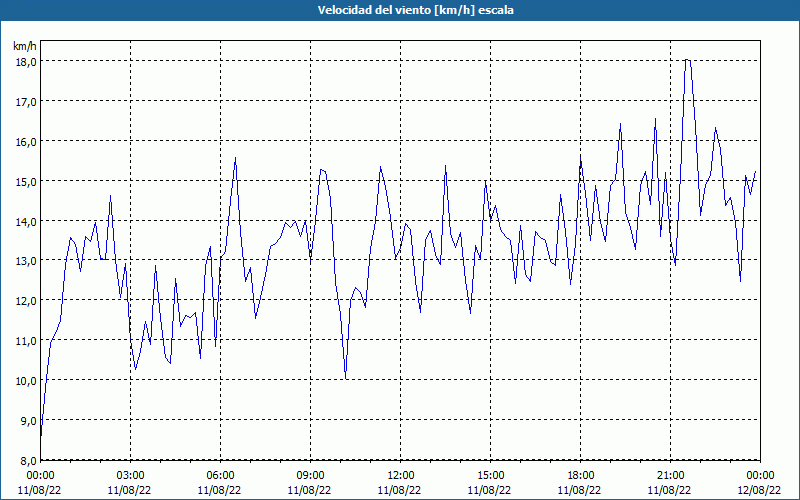Click the '15:00' time axis label
This screenshot has height=500, width=800.
(x=490, y=476)
